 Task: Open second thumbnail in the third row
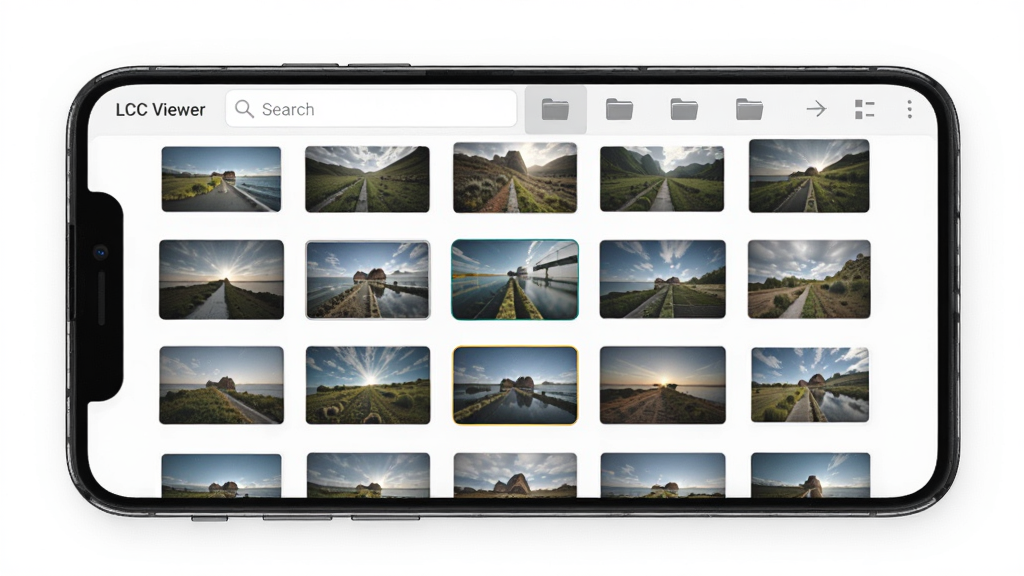pyautogui.click(x=368, y=385)
